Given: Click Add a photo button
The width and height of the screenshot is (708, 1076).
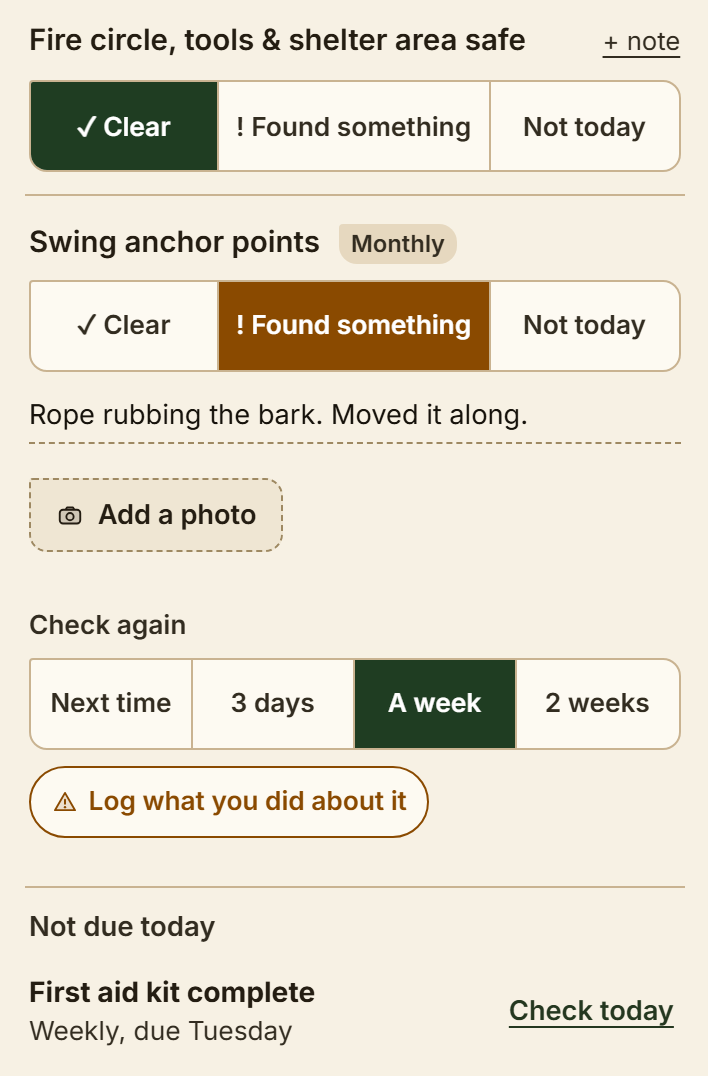Looking at the screenshot, I should click(x=156, y=515).
